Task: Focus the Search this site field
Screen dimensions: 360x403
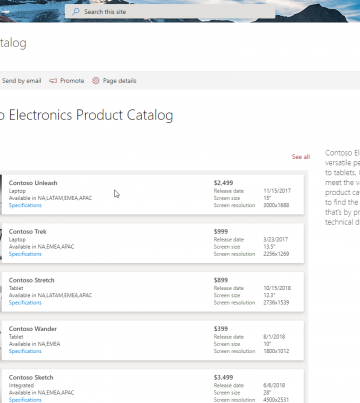Action: click(170, 12)
